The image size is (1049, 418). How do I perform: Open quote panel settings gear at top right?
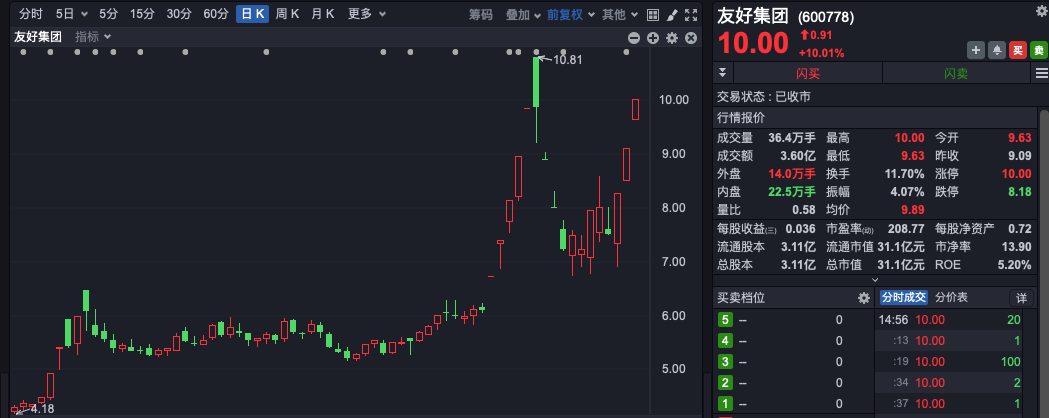coord(1040,9)
